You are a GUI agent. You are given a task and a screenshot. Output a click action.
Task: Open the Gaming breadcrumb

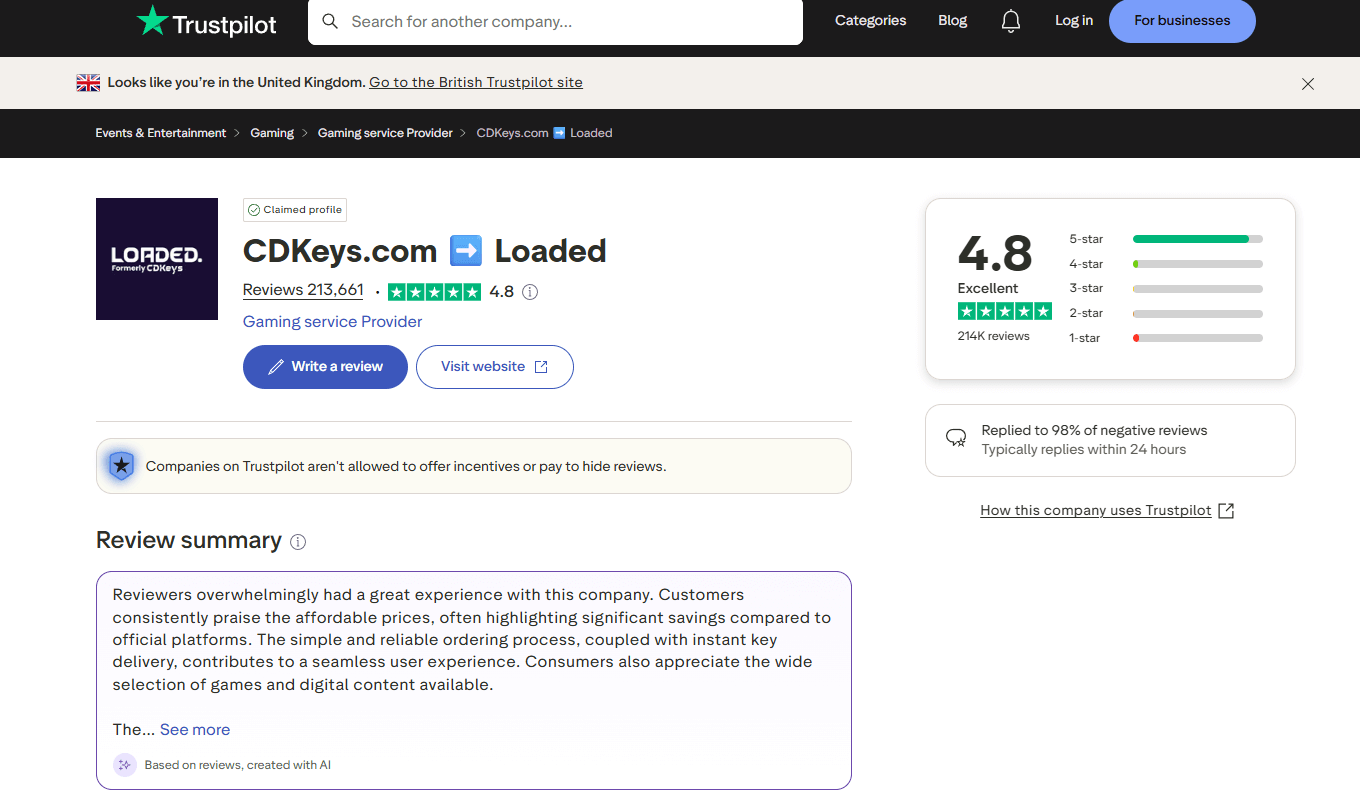pos(272,133)
